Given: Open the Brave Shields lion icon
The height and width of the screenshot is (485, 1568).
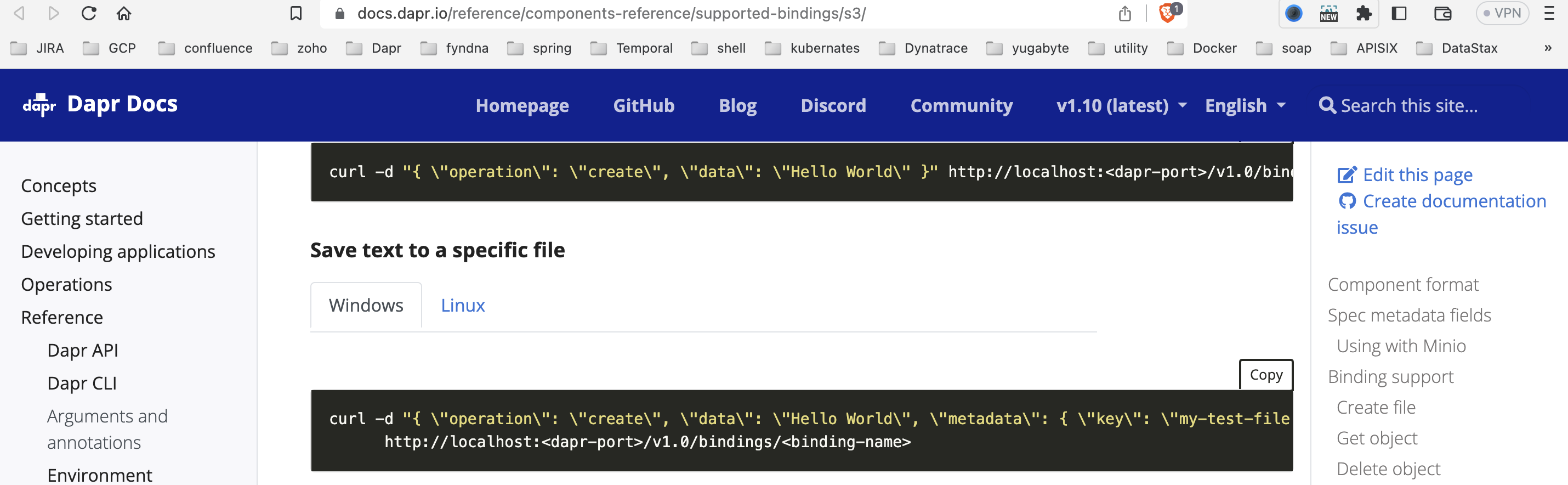Looking at the screenshot, I should coord(1169,13).
